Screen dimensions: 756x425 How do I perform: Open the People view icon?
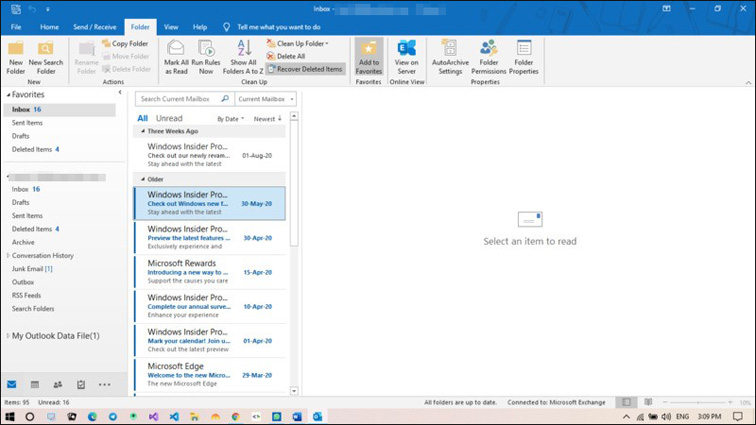(x=58, y=384)
